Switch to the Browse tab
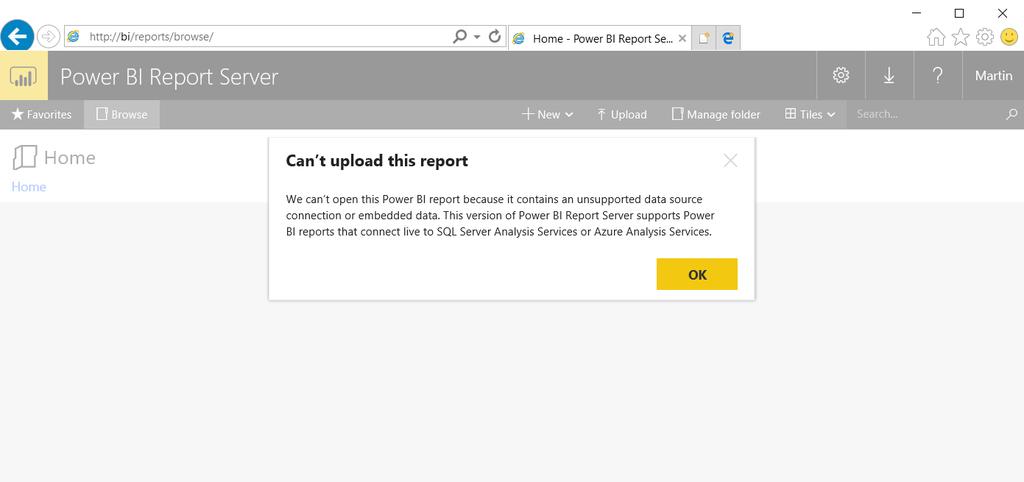This screenshot has width=1024, height=482. tap(122, 114)
